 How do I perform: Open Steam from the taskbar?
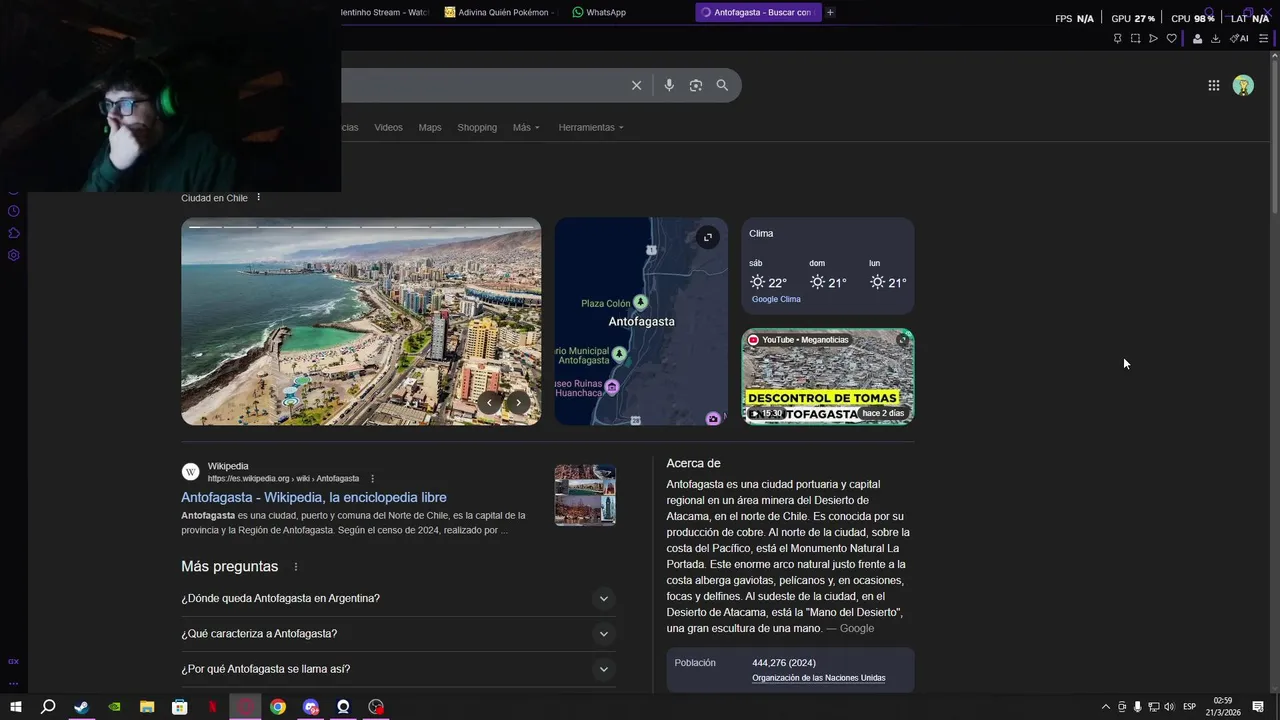(x=81, y=707)
